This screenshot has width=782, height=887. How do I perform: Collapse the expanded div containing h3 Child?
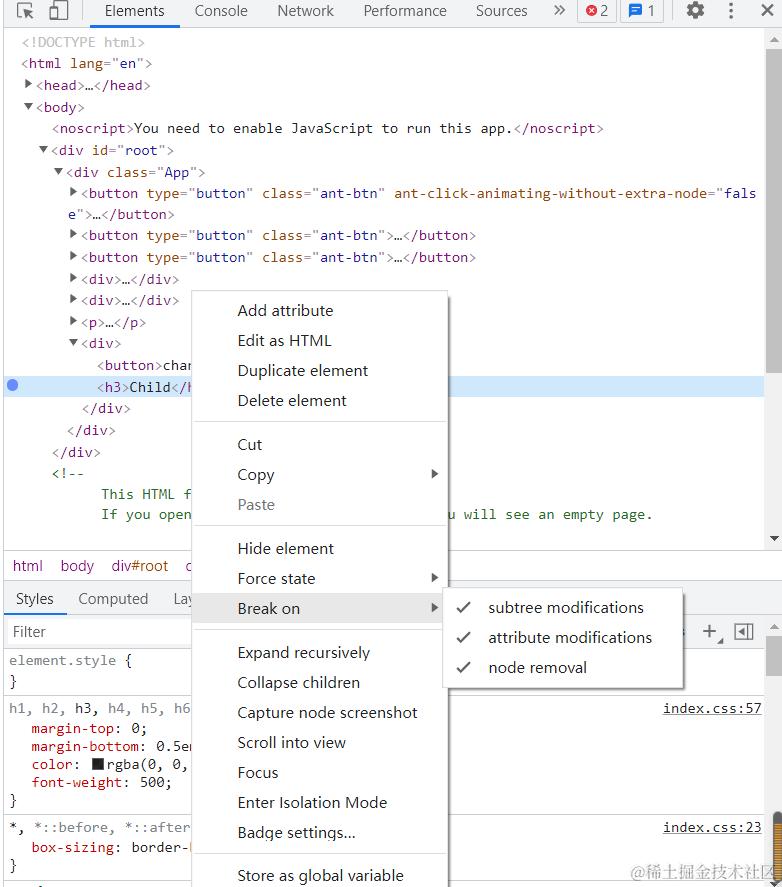coord(73,342)
